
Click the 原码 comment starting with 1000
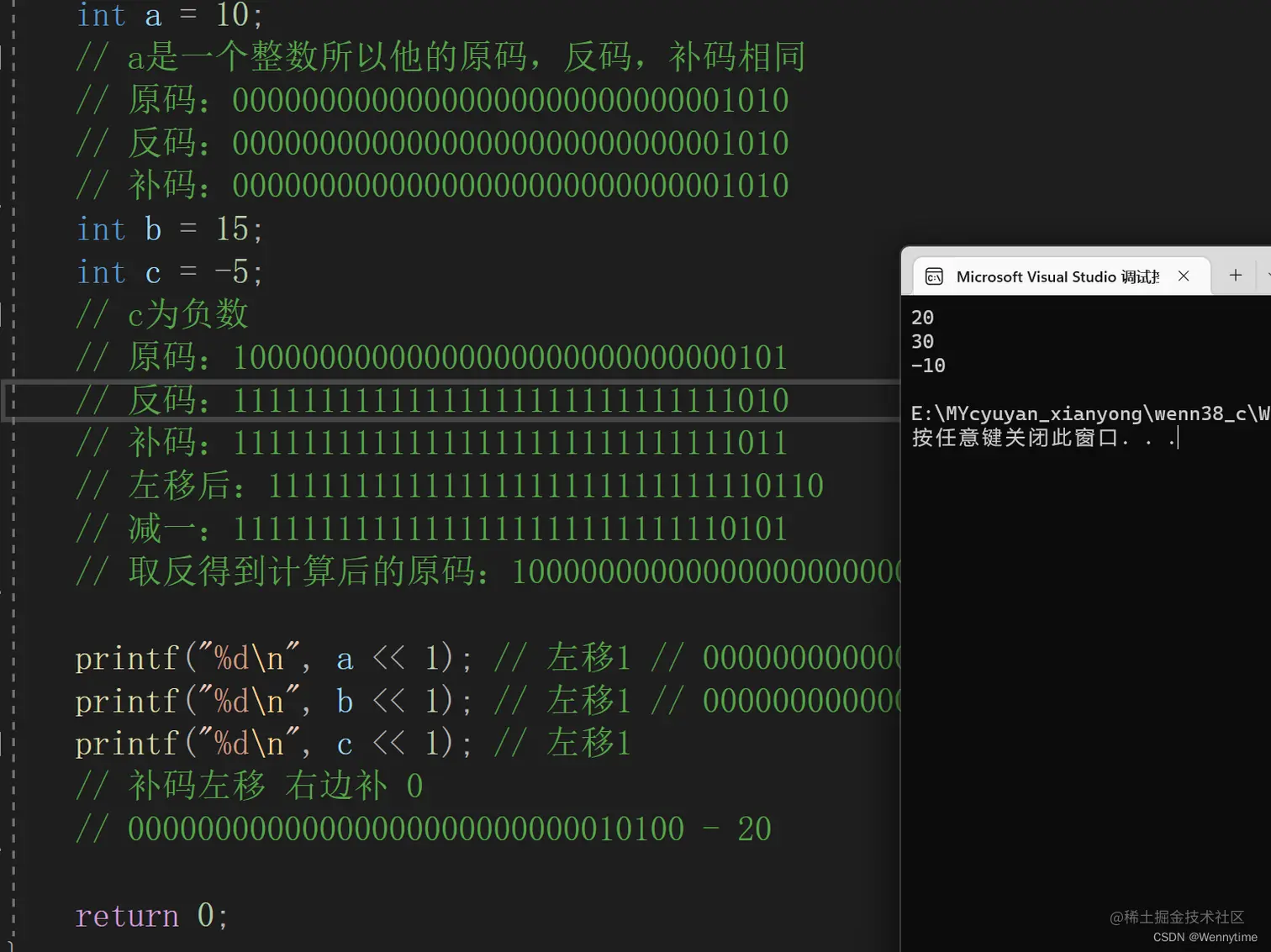(431, 357)
